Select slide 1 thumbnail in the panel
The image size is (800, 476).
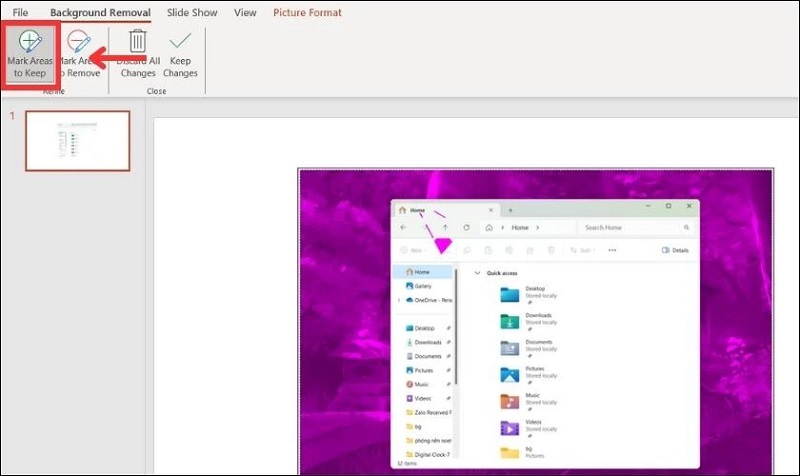tap(77, 141)
